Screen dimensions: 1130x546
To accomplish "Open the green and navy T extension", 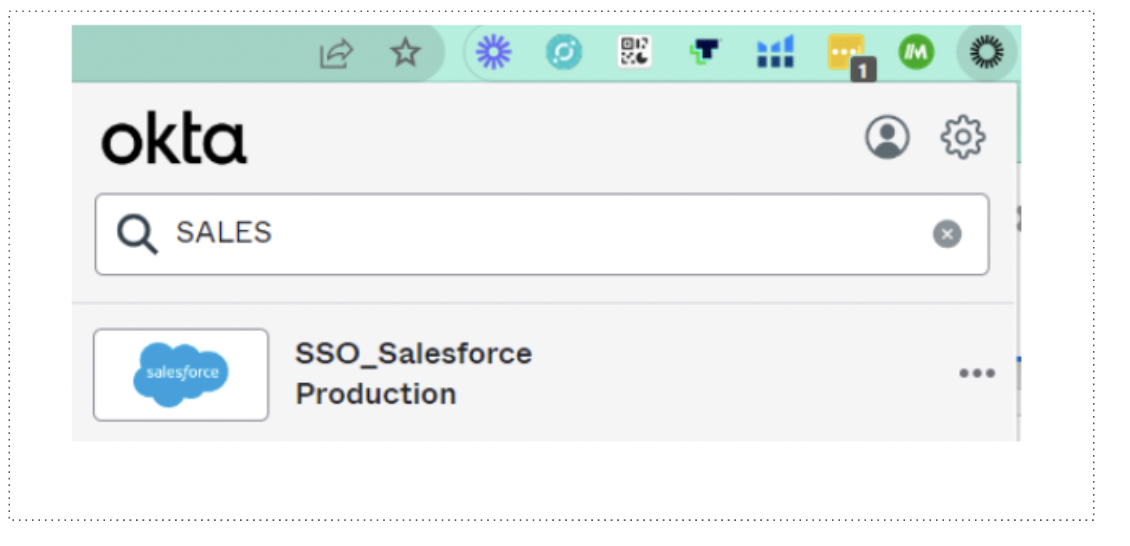I will 705,52.
